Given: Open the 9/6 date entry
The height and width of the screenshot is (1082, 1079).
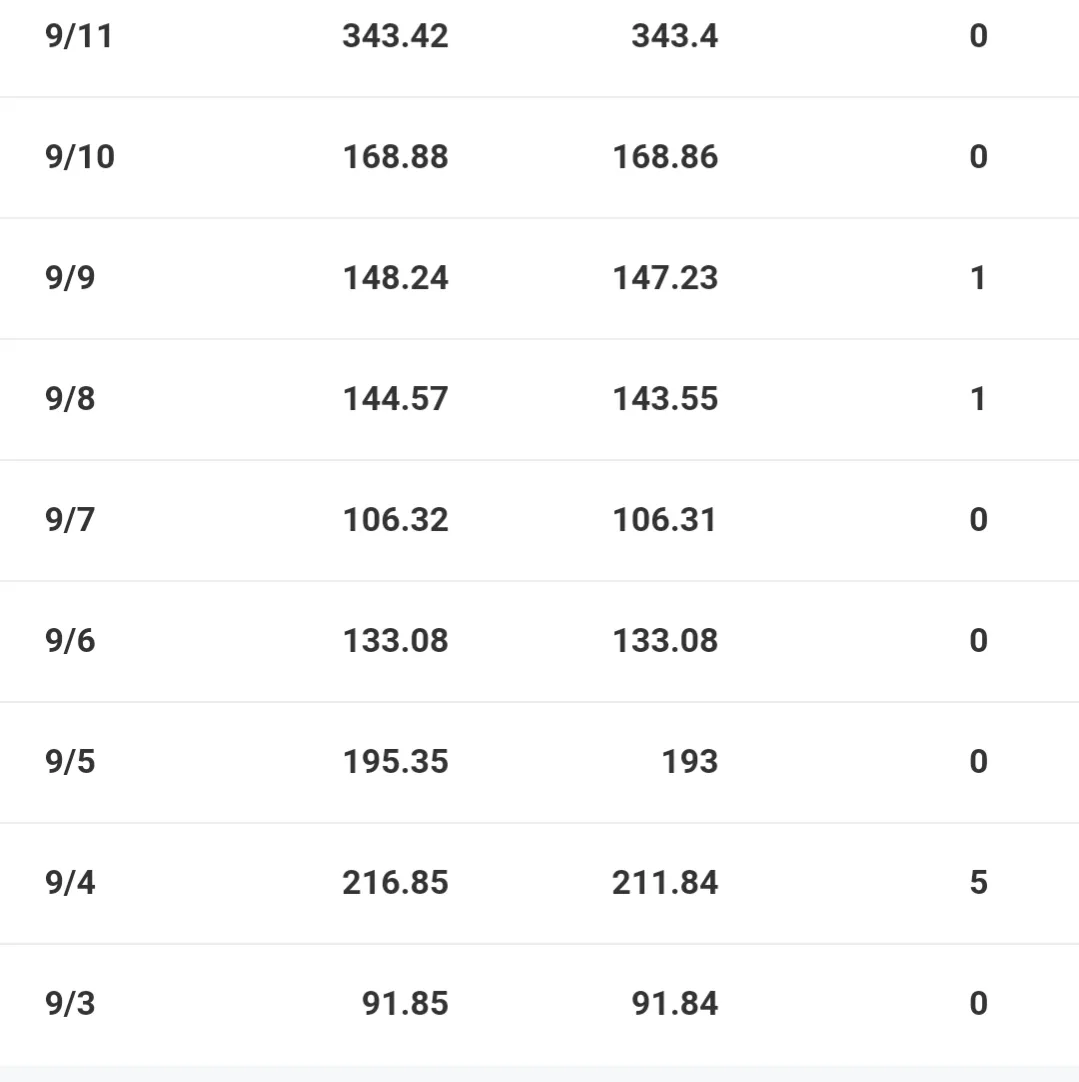Looking at the screenshot, I should tap(70, 641).
